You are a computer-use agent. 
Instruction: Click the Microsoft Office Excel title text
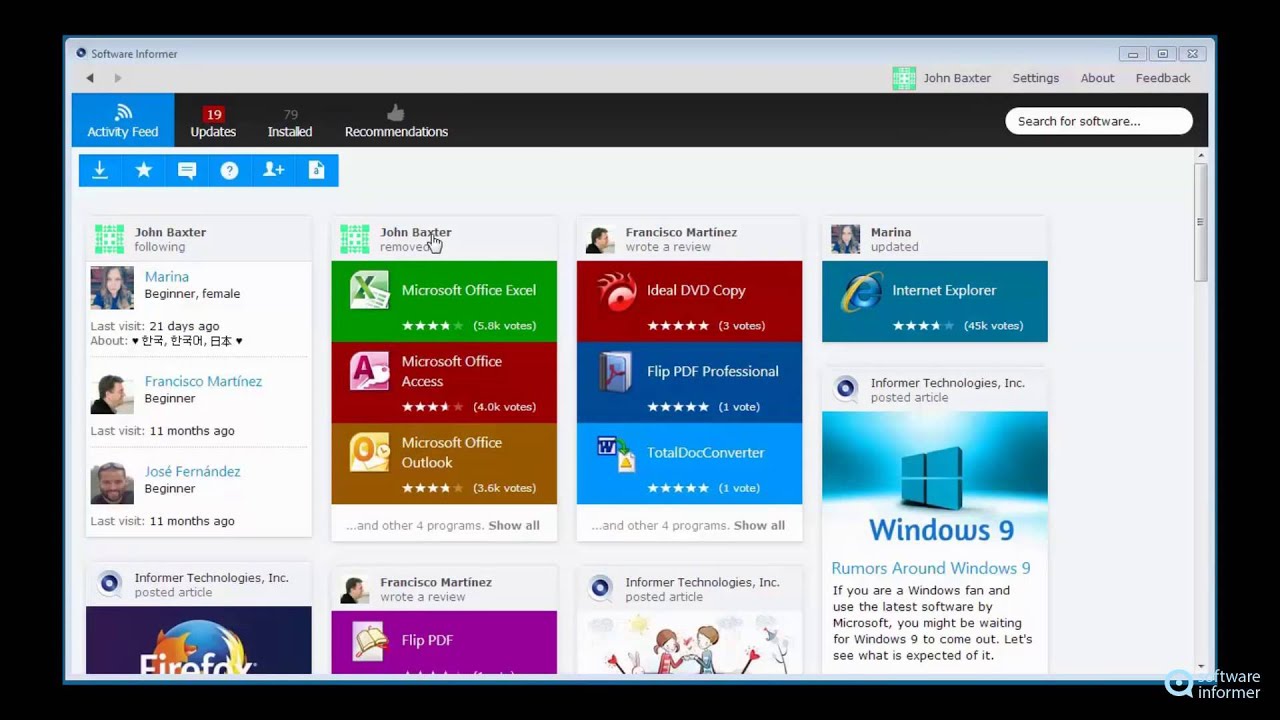pyautogui.click(x=469, y=290)
